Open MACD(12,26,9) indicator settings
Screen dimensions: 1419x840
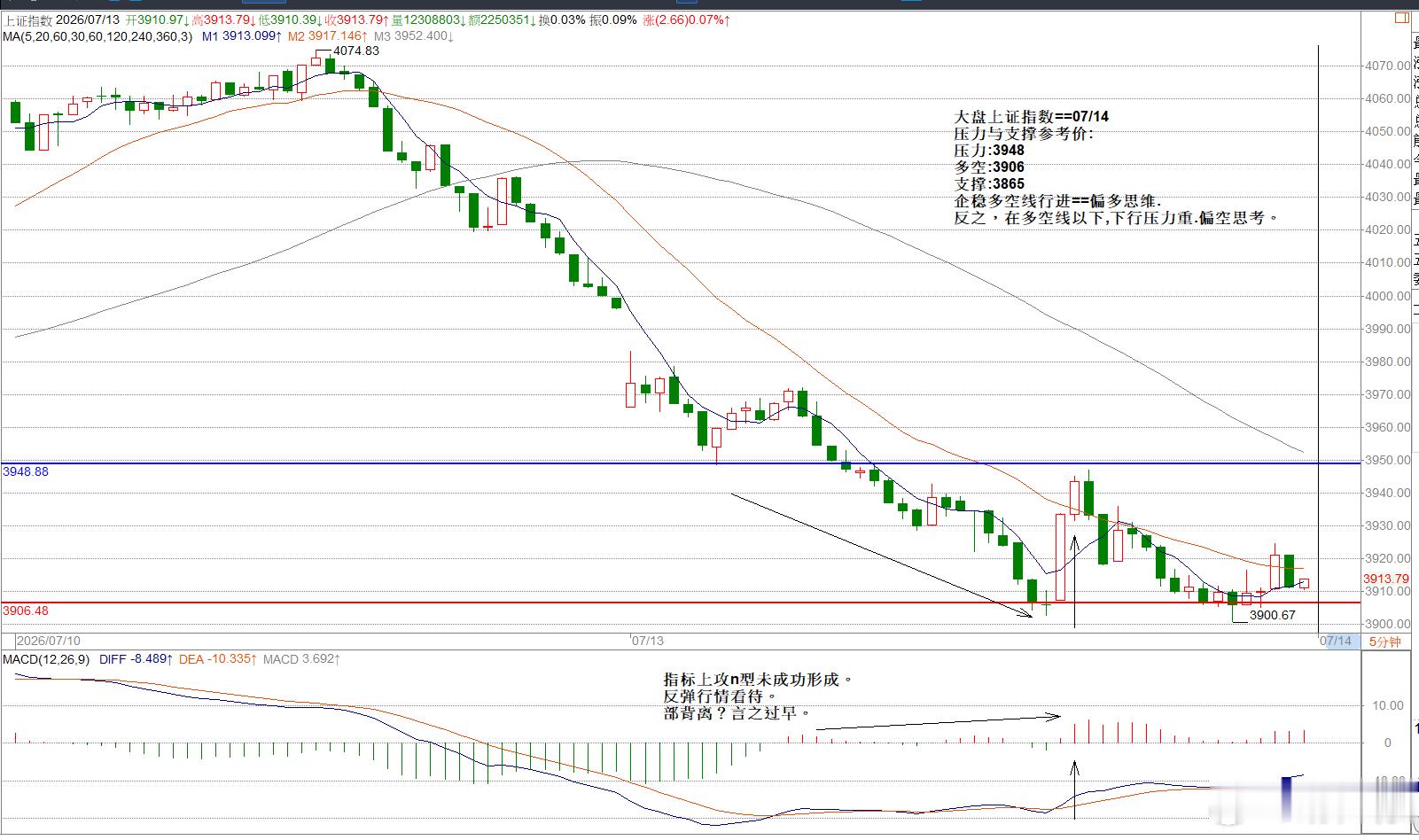[47, 659]
